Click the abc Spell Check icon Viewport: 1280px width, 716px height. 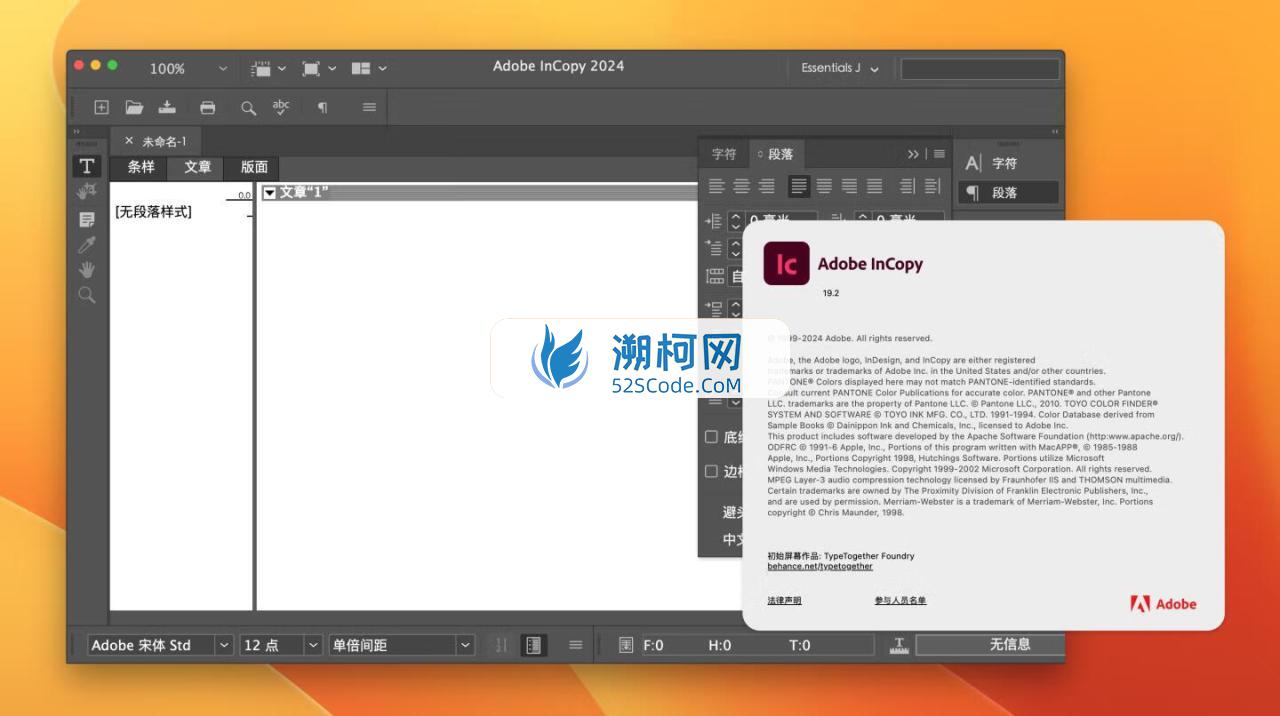[281, 107]
